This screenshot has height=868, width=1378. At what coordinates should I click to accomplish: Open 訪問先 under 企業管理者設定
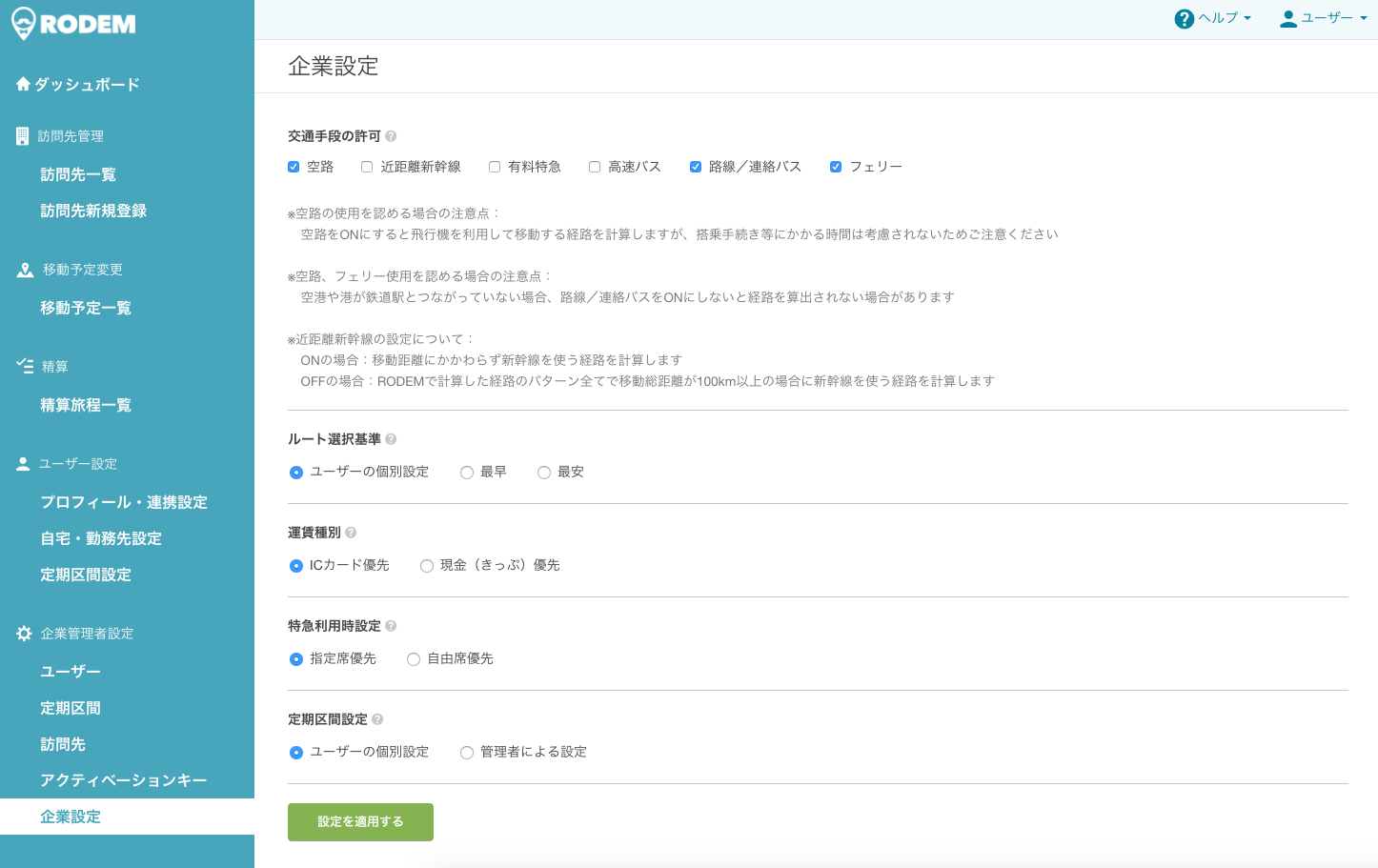pos(63,744)
